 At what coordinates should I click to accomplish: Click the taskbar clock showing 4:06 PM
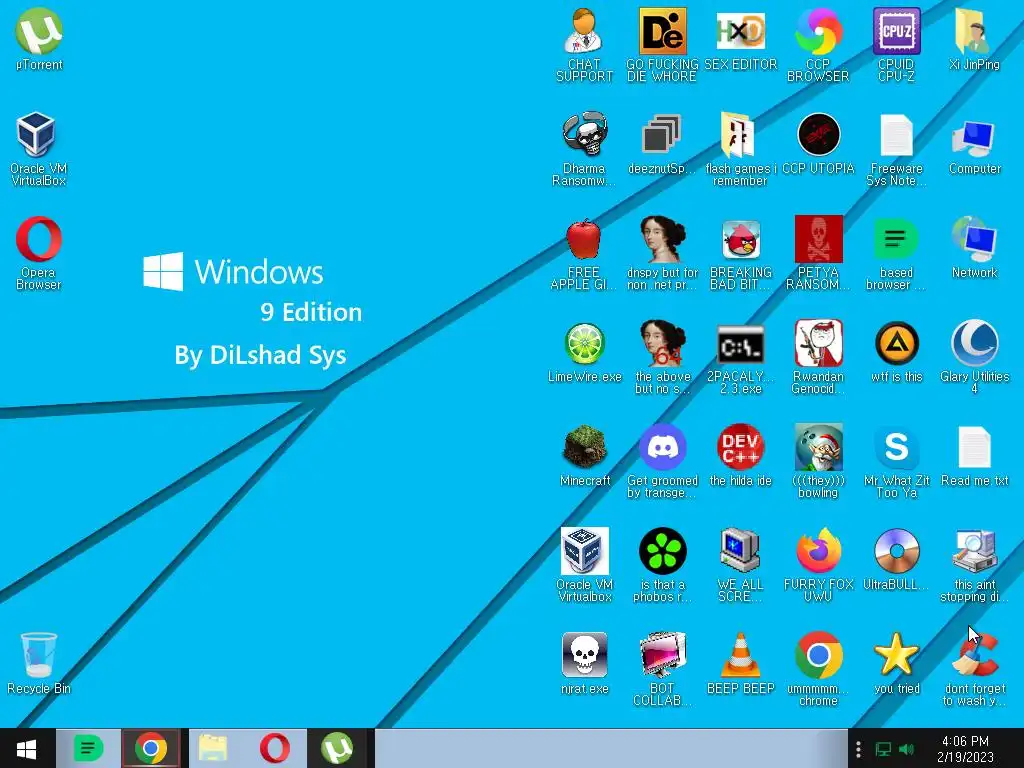tap(965, 749)
